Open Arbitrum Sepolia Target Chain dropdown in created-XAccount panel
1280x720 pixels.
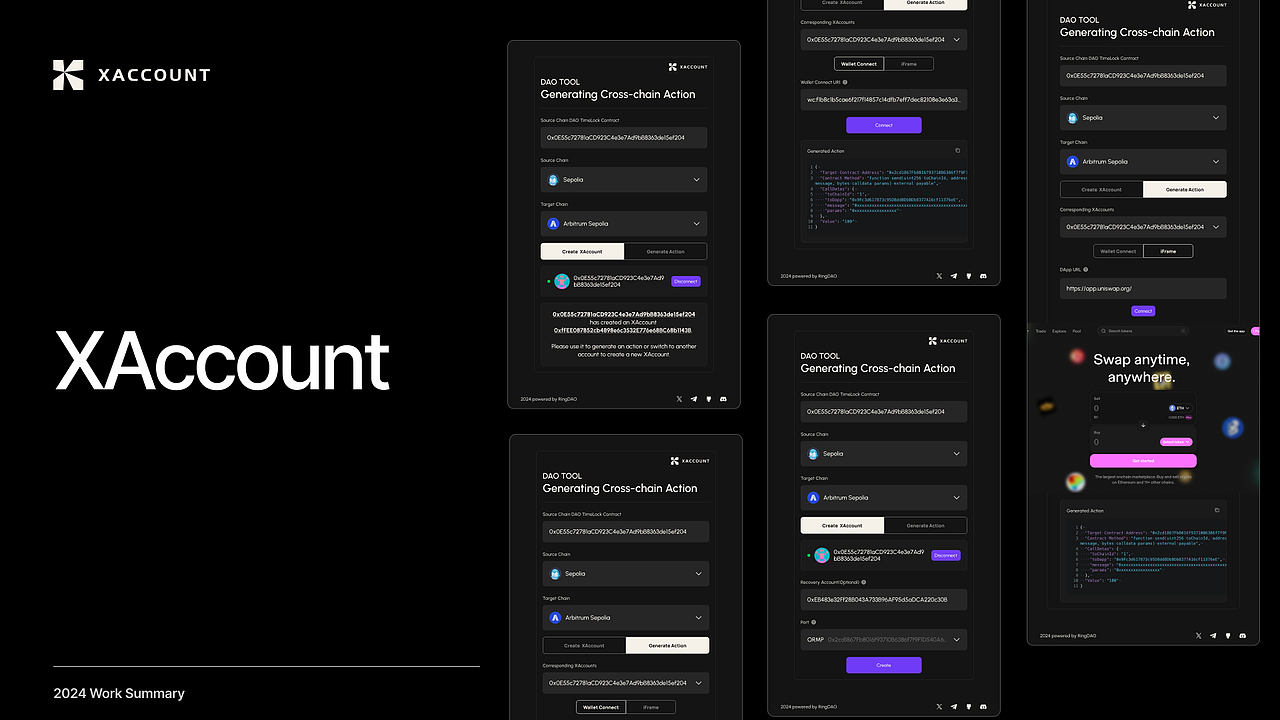pos(624,224)
